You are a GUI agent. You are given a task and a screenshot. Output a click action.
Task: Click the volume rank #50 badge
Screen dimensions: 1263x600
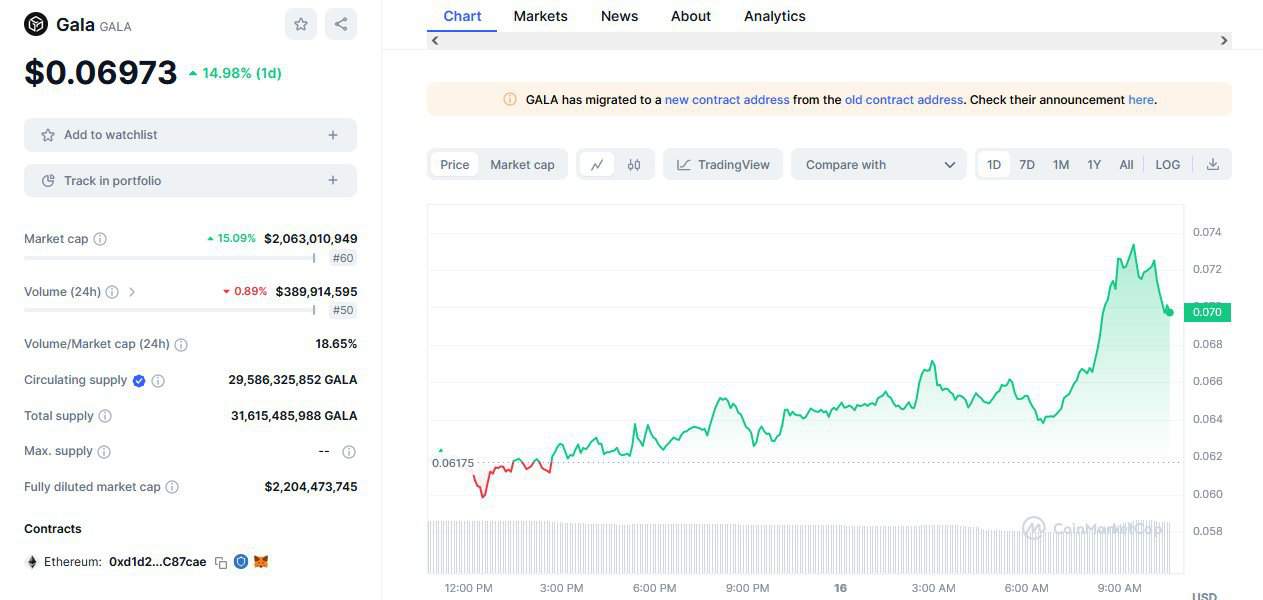(343, 310)
